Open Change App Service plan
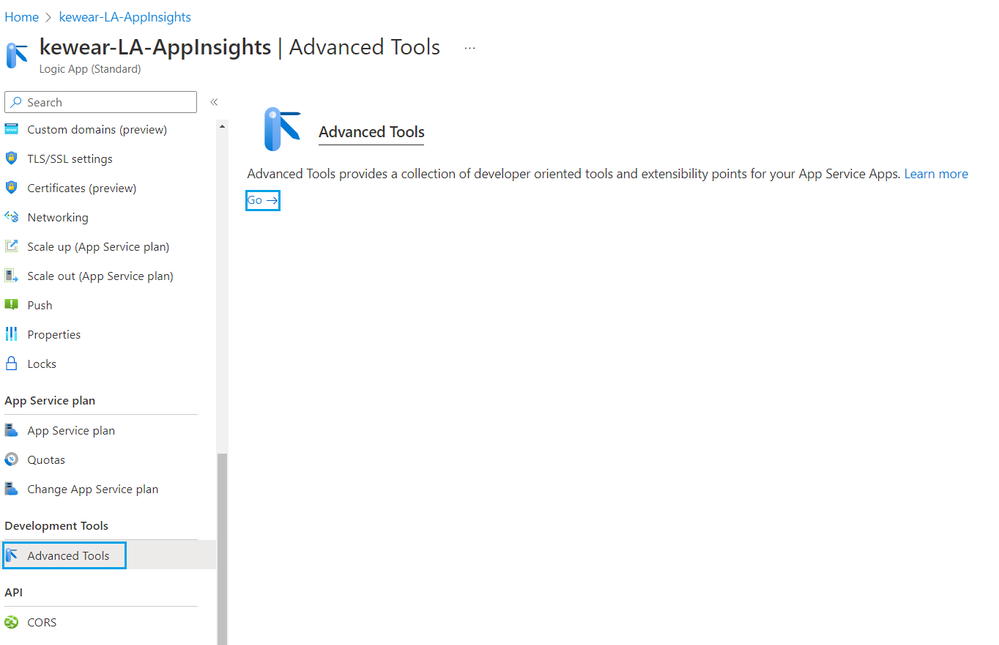The height and width of the screenshot is (645, 999). pyautogui.click(x=92, y=489)
